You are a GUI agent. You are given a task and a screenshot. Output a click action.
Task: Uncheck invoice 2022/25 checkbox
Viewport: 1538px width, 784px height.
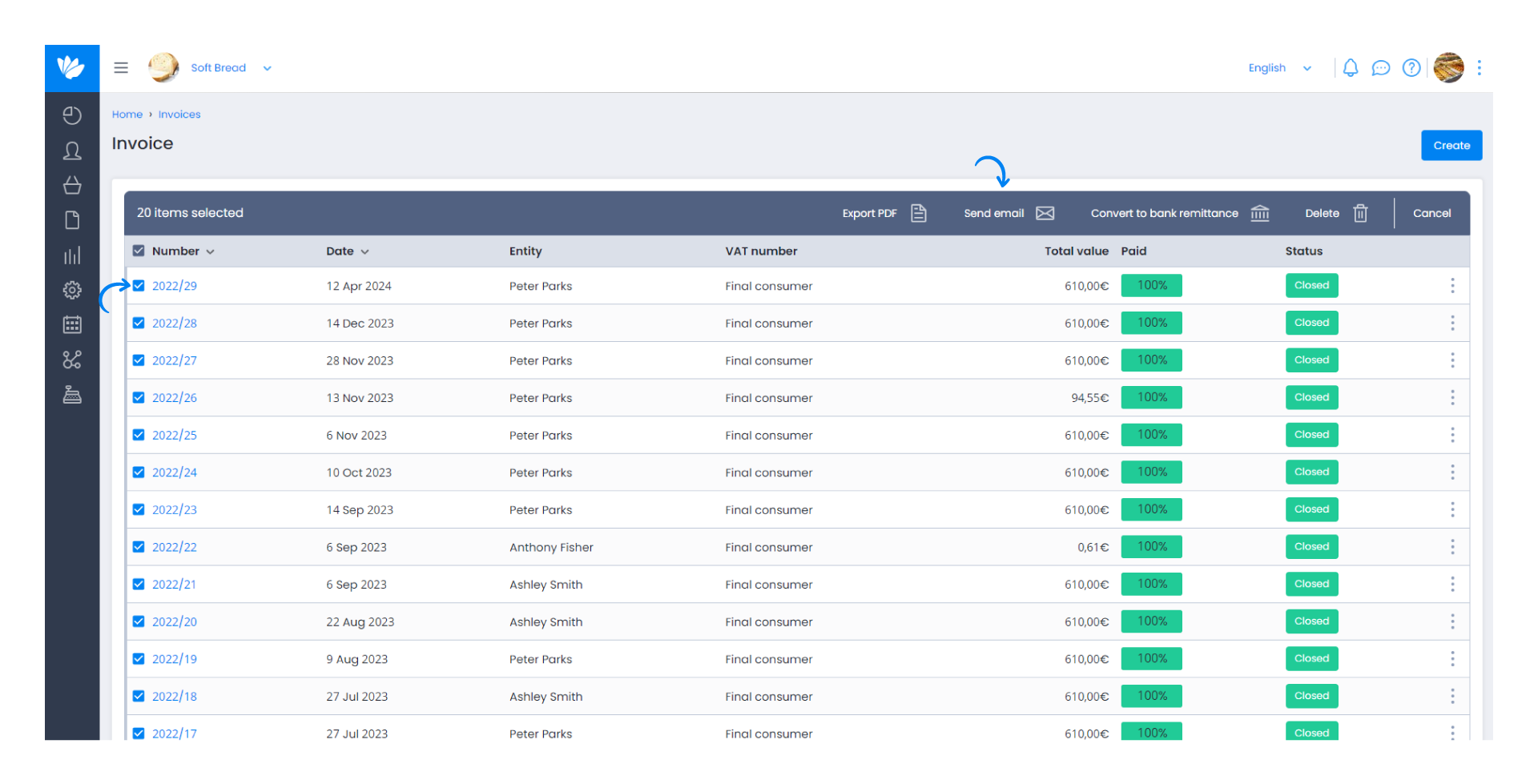click(139, 435)
